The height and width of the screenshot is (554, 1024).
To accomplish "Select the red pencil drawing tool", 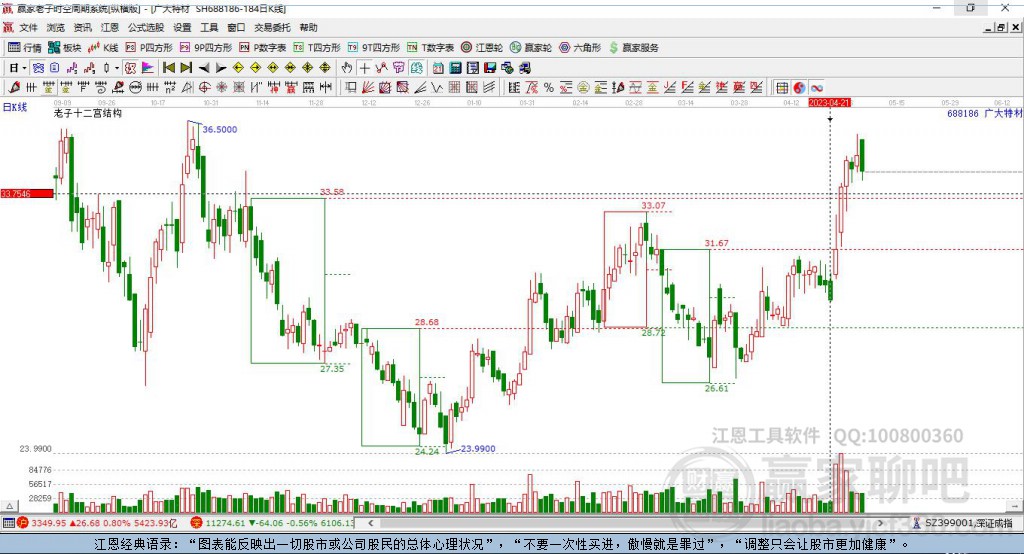I will pyautogui.click(x=14, y=88).
